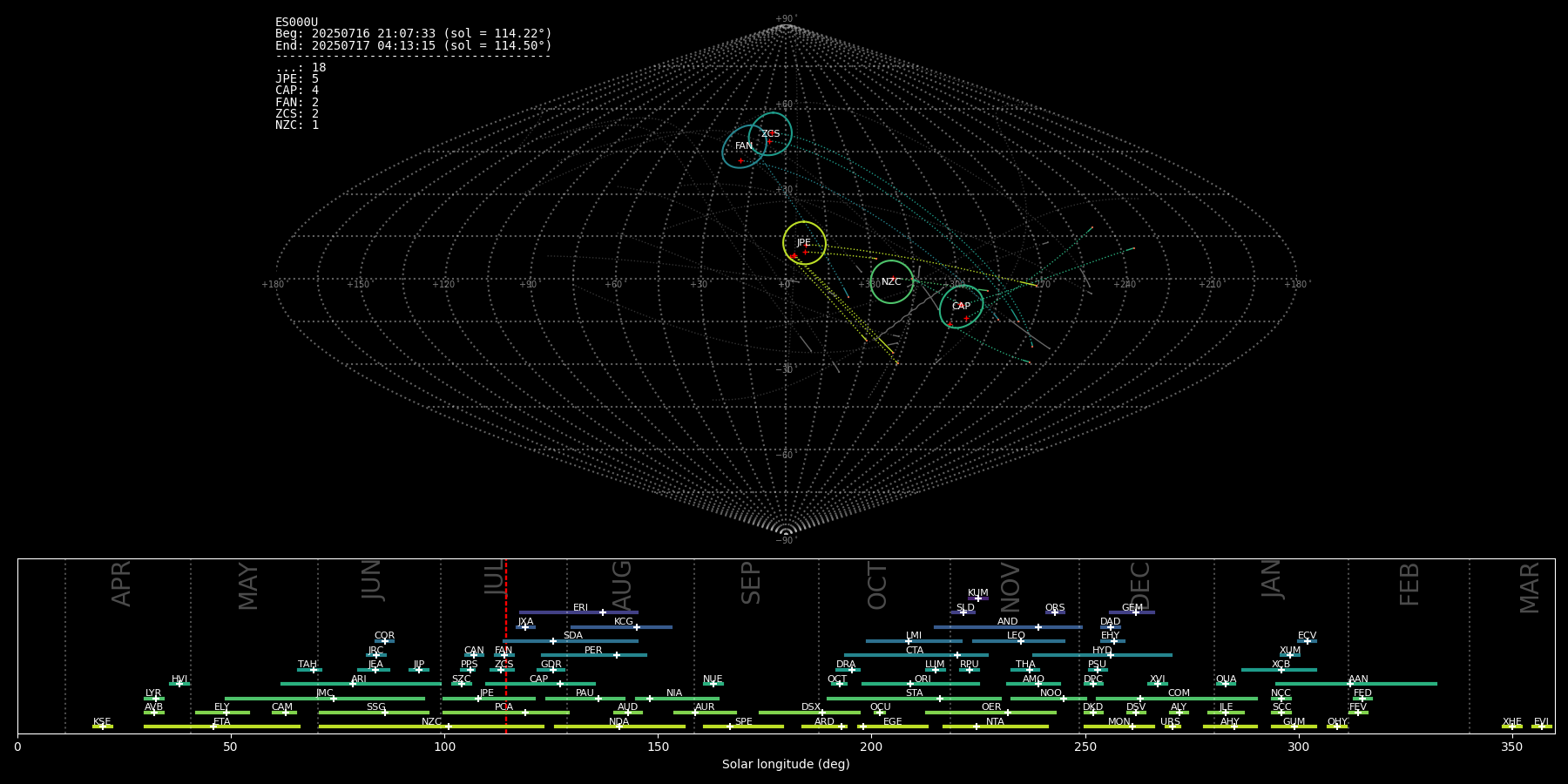
Task: Select the ZCS radiant circle on sky map
Action: point(770,134)
